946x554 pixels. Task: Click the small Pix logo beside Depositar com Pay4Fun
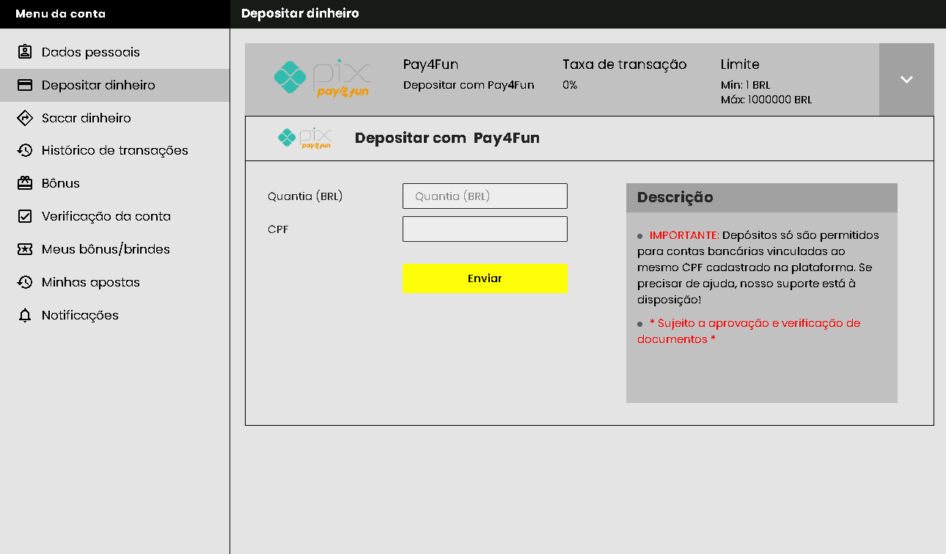tap(305, 138)
